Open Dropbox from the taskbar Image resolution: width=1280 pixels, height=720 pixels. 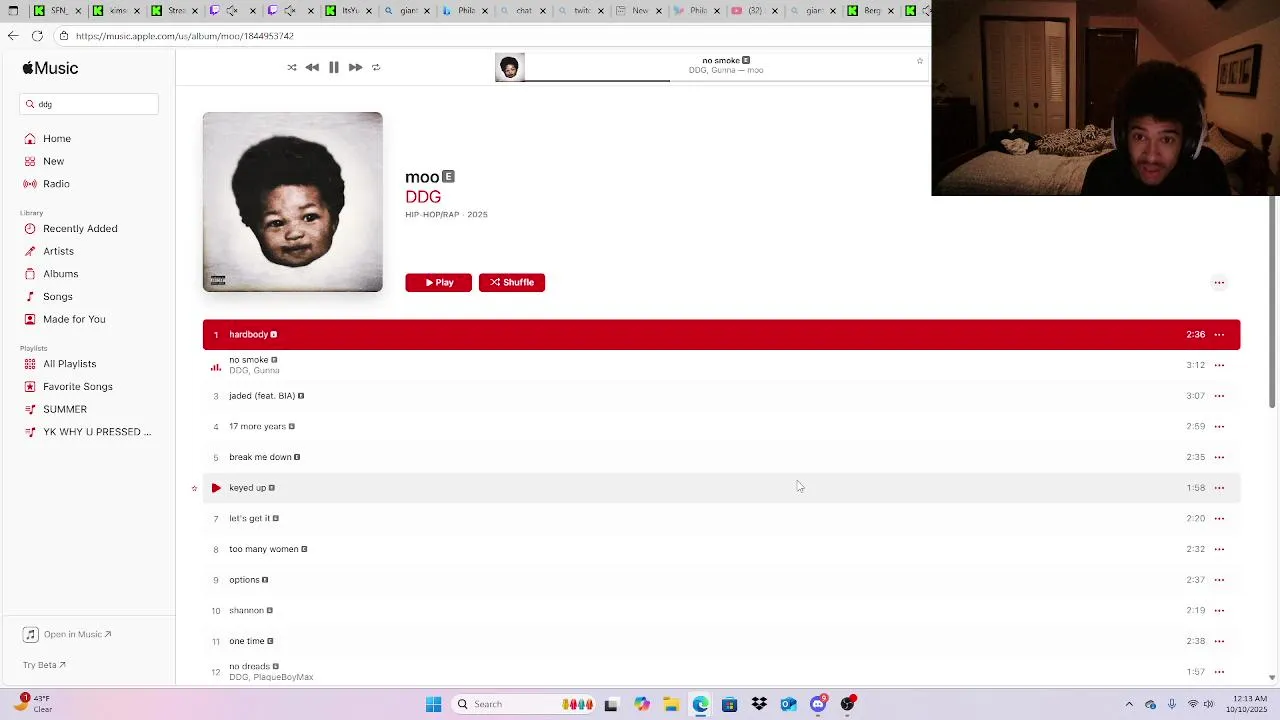[759, 704]
